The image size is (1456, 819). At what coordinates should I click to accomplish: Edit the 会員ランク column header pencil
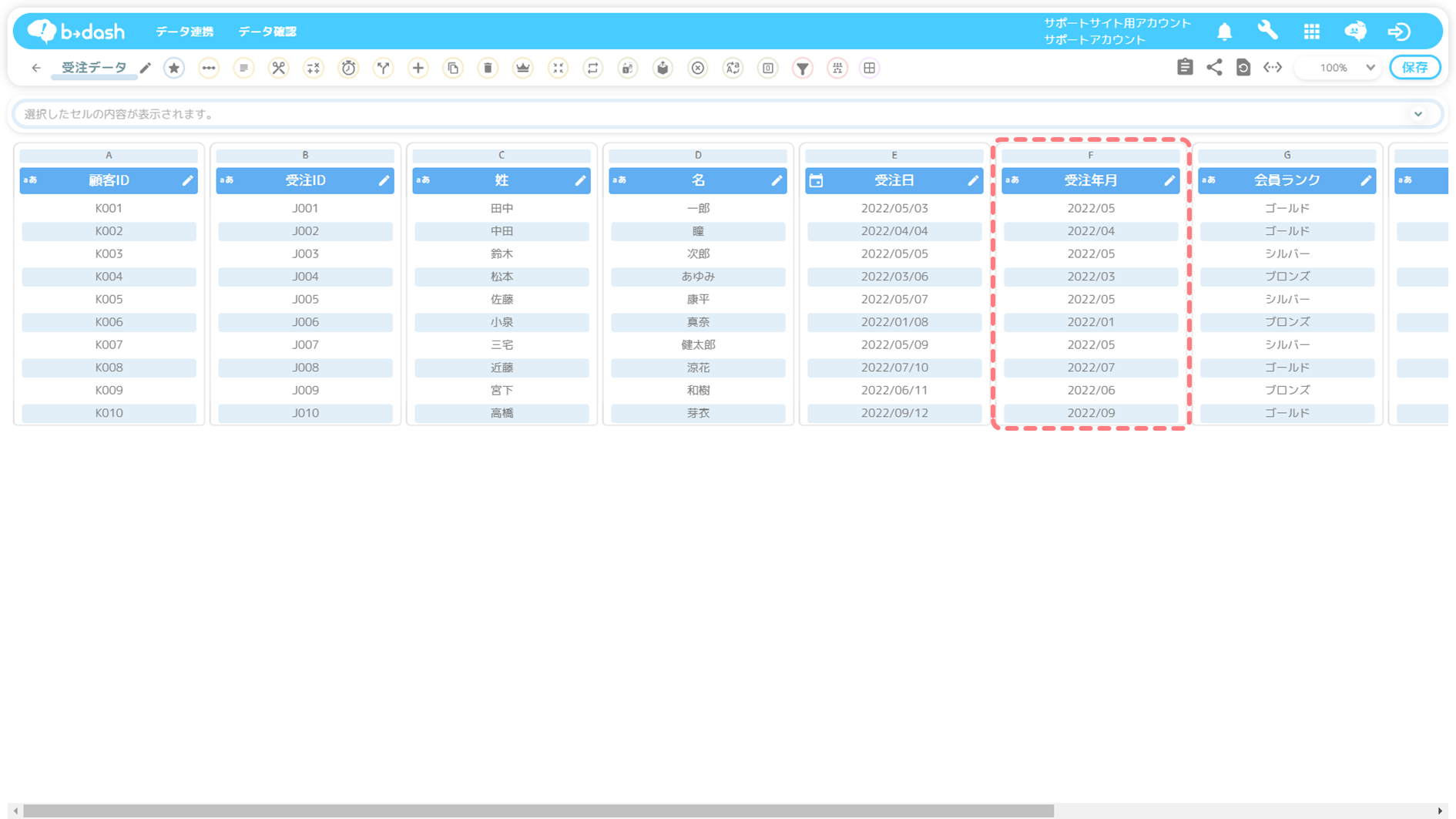[1366, 180]
